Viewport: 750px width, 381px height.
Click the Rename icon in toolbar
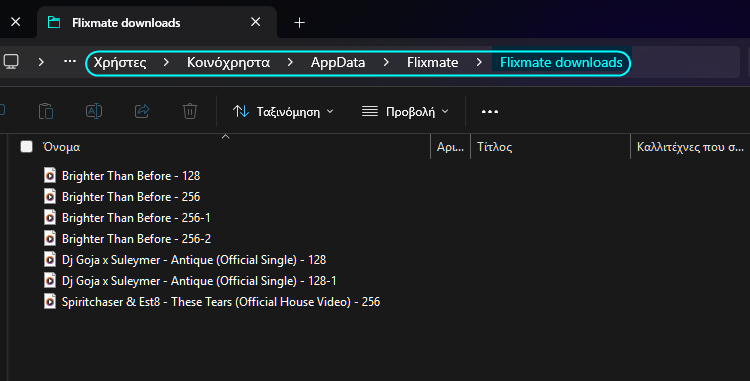(x=94, y=111)
